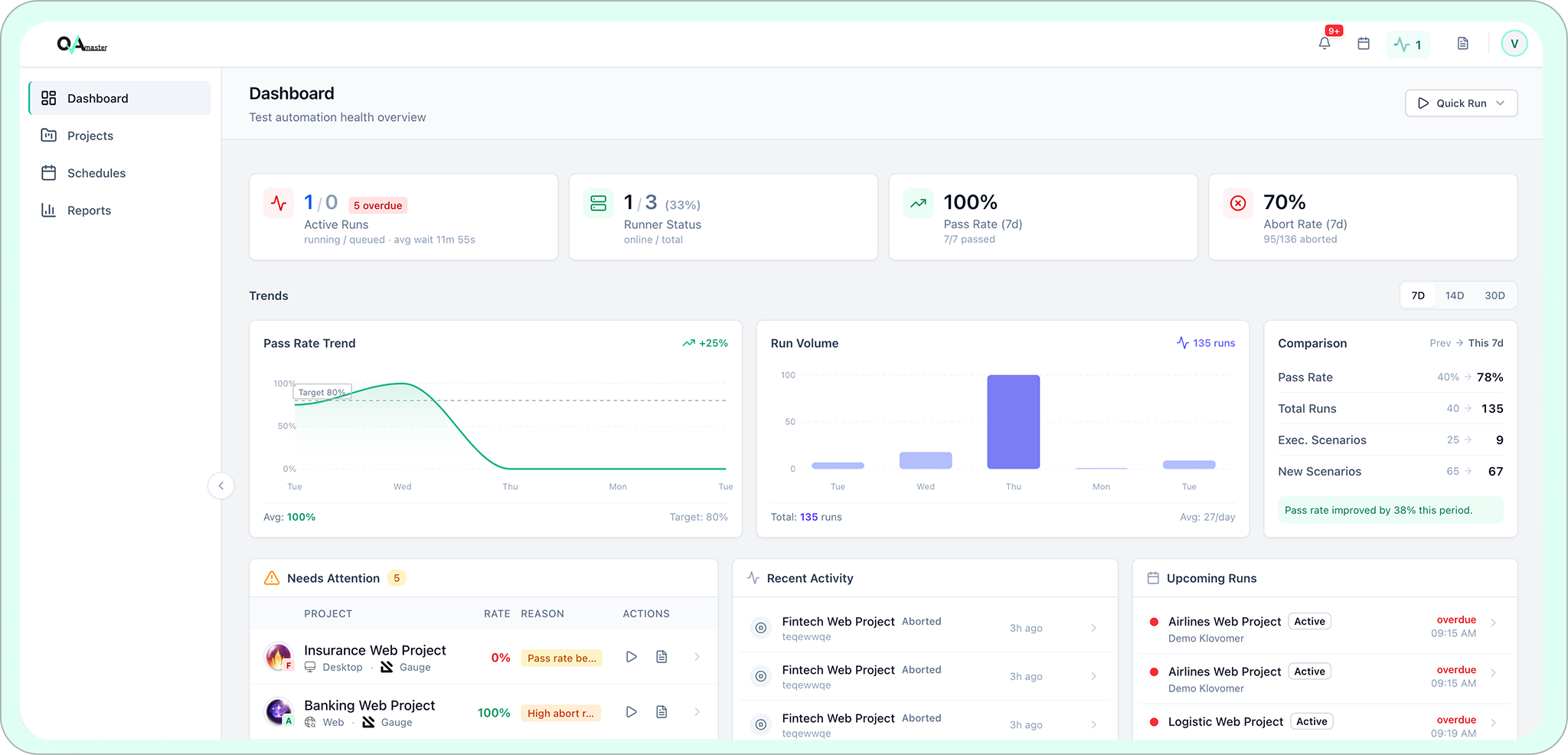Screen dimensions: 1568x755
Task: Open Schedules in sidebar
Action: pos(96,173)
